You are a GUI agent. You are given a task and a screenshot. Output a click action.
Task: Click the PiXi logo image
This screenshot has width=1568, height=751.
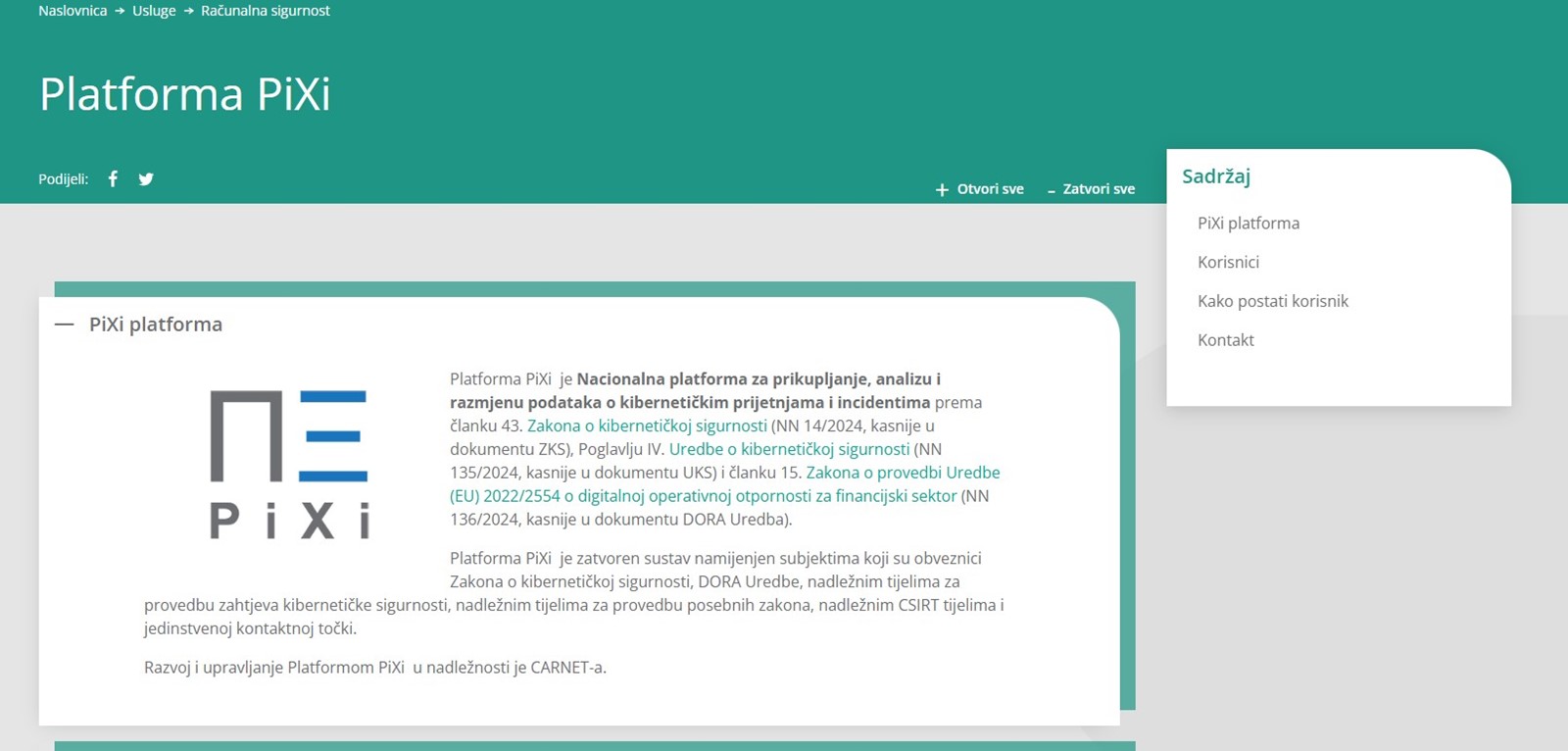pyautogui.click(x=289, y=465)
